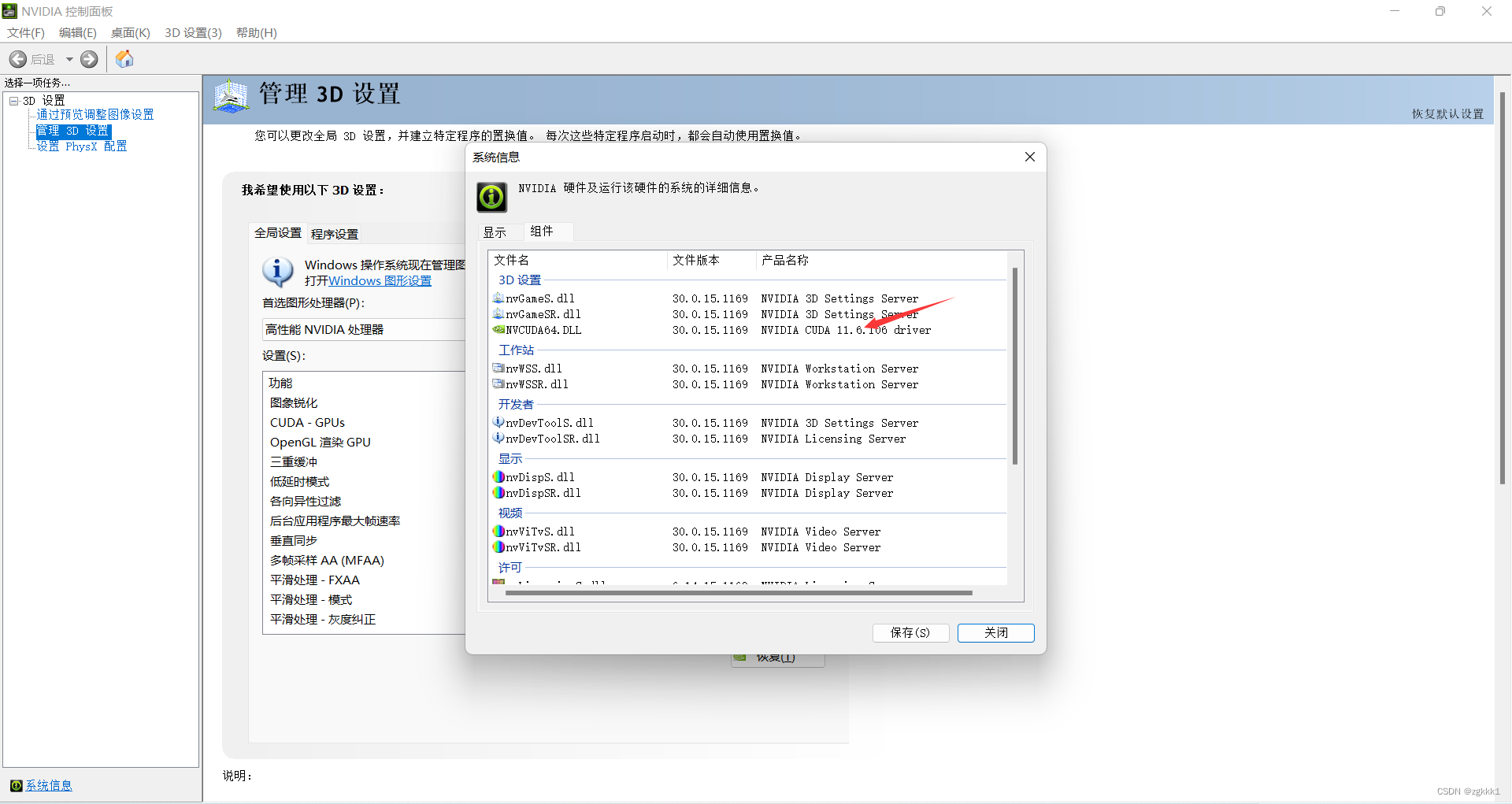Open the 帮助(H) menu

(x=256, y=32)
